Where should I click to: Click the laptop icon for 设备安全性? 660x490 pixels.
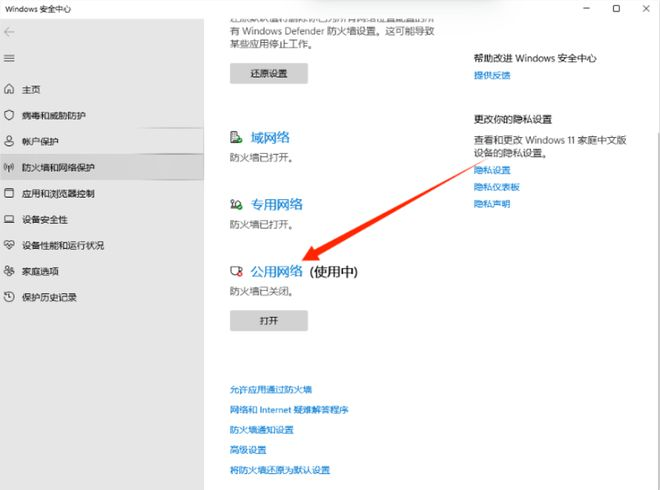(9, 219)
